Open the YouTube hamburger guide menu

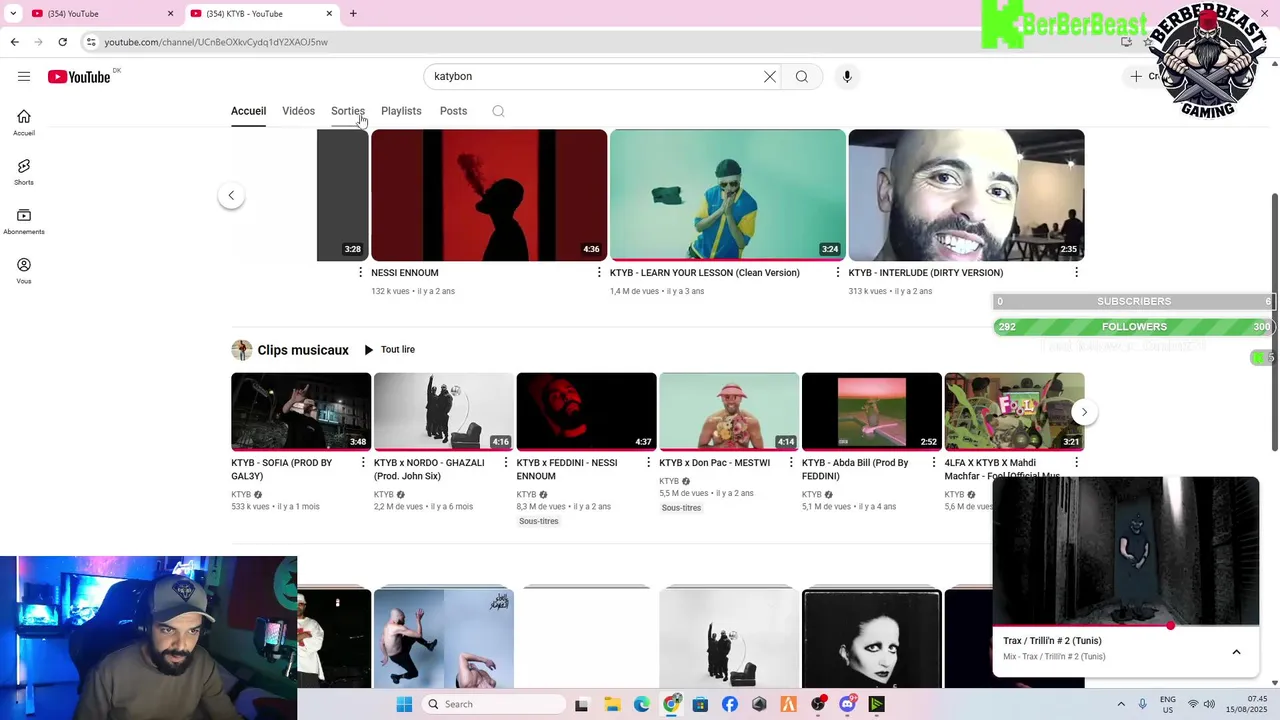(24, 76)
